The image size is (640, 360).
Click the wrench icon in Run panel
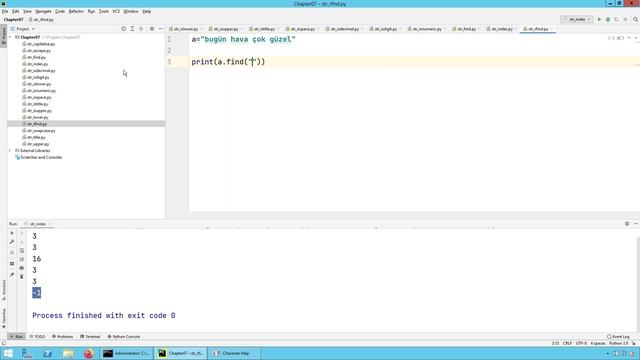click(x=12, y=242)
